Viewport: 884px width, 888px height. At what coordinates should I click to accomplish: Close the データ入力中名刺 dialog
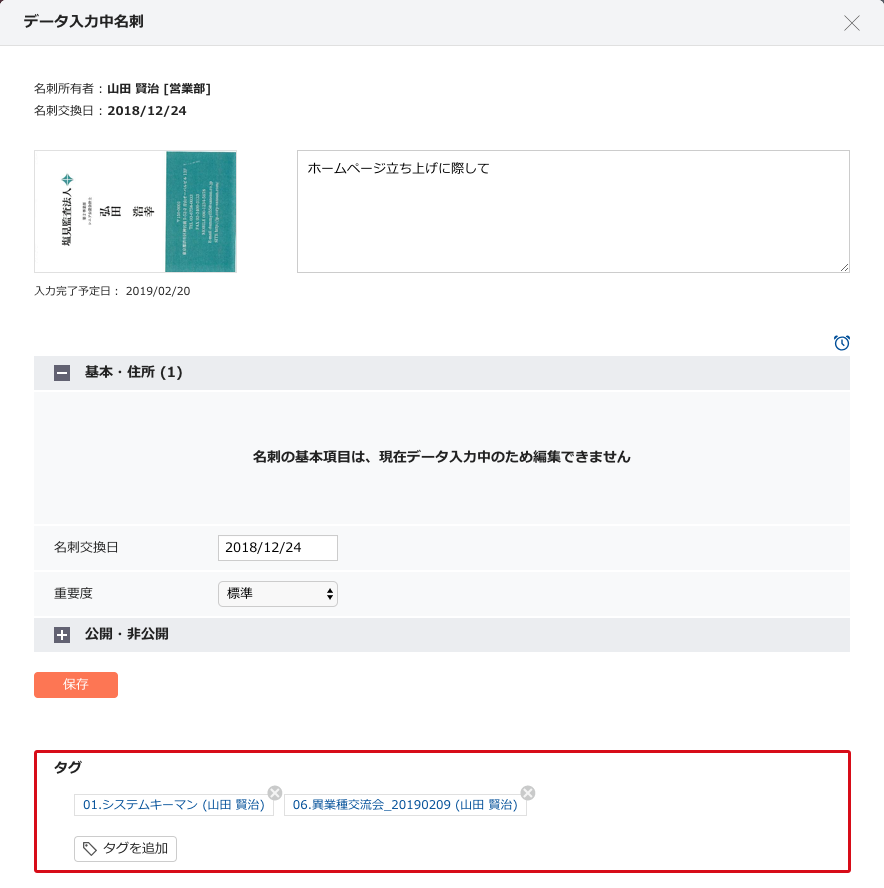(852, 23)
